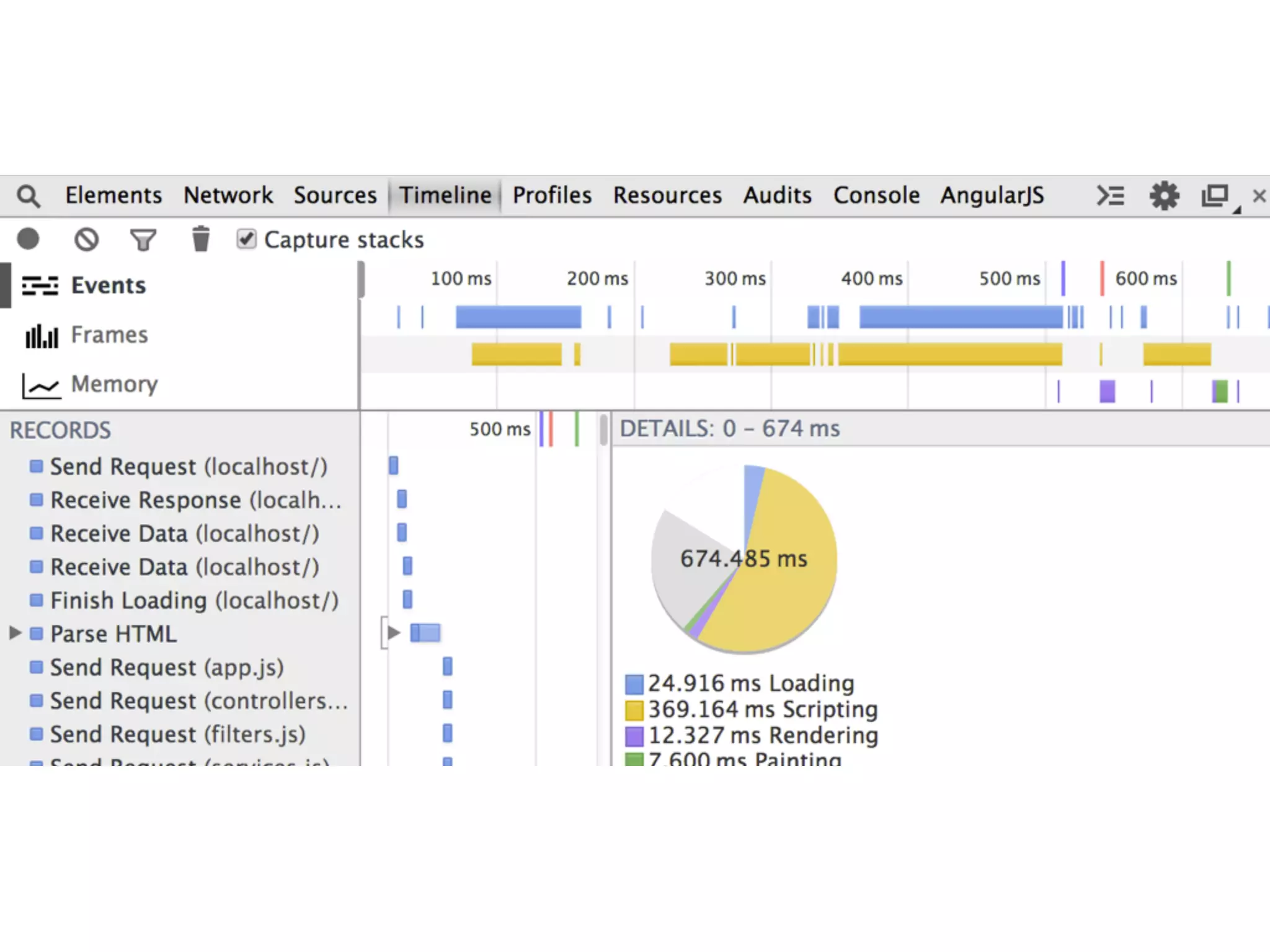Open DevTools settings gear
1270x952 pixels.
click(x=1164, y=196)
